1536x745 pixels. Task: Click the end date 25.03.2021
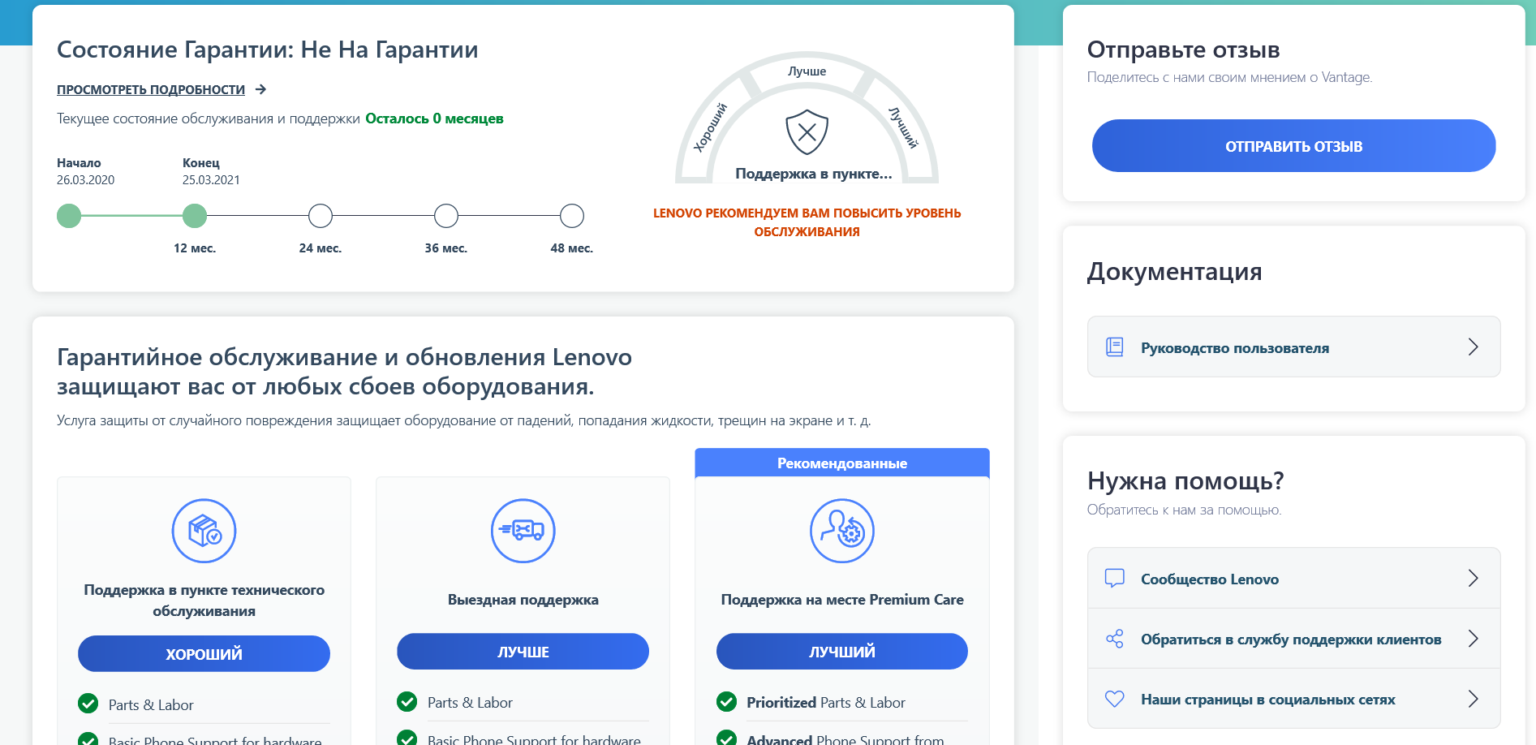(x=211, y=181)
